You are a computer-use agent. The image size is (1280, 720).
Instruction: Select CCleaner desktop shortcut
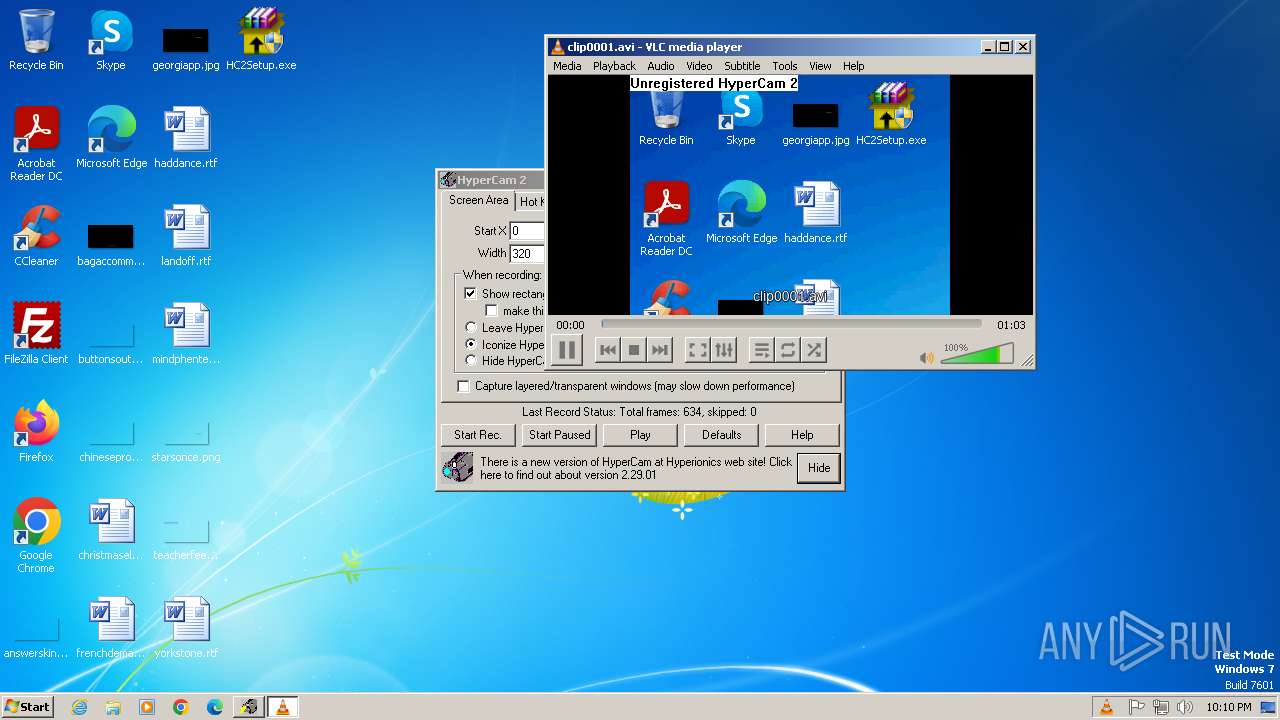point(36,236)
